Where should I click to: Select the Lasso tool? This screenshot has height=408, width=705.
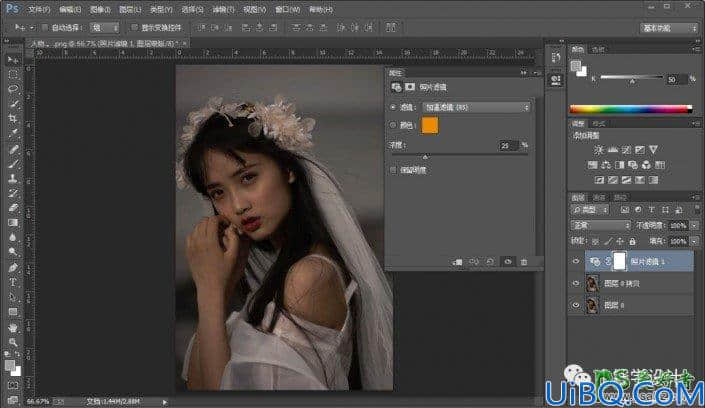point(13,89)
